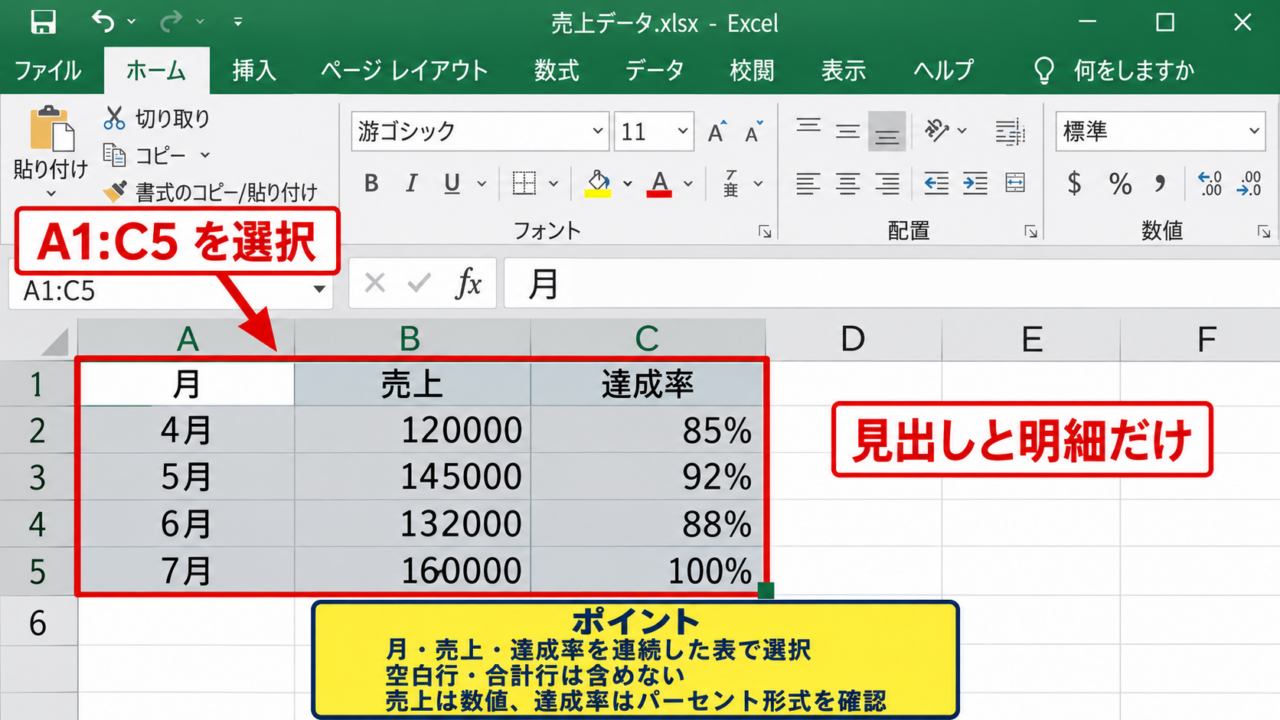The height and width of the screenshot is (720, 1280).
Task: Go to the 数式 tab
Action: coord(556,70)
